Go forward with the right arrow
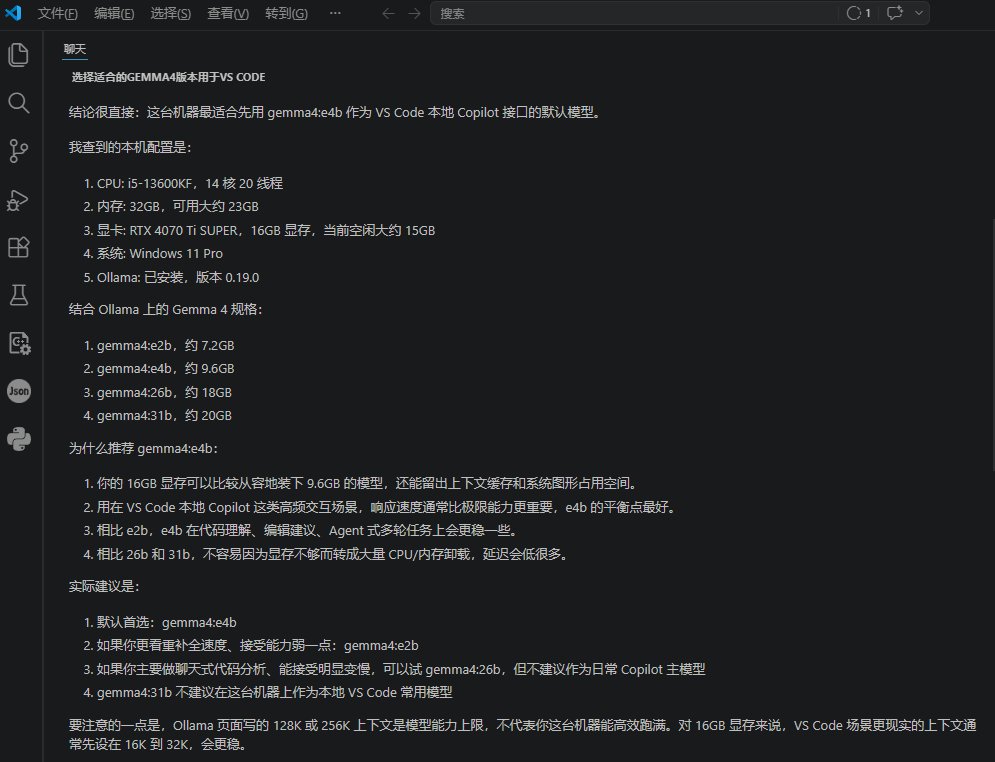995x762 pixels. pyautogui.click(x=414, y=13)
